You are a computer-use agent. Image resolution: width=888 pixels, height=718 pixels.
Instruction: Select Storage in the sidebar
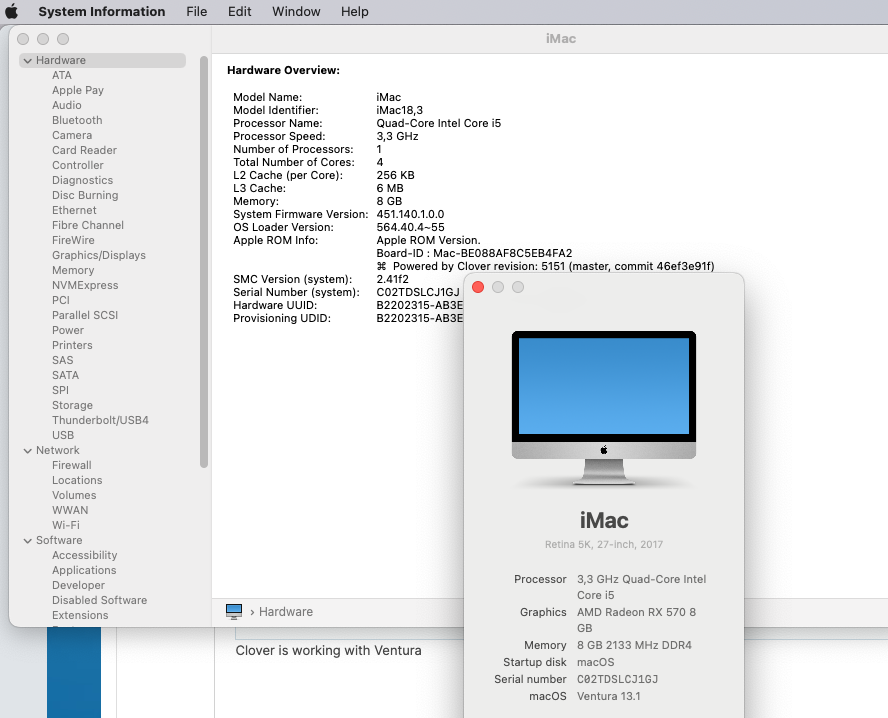[x=72, y=405]
